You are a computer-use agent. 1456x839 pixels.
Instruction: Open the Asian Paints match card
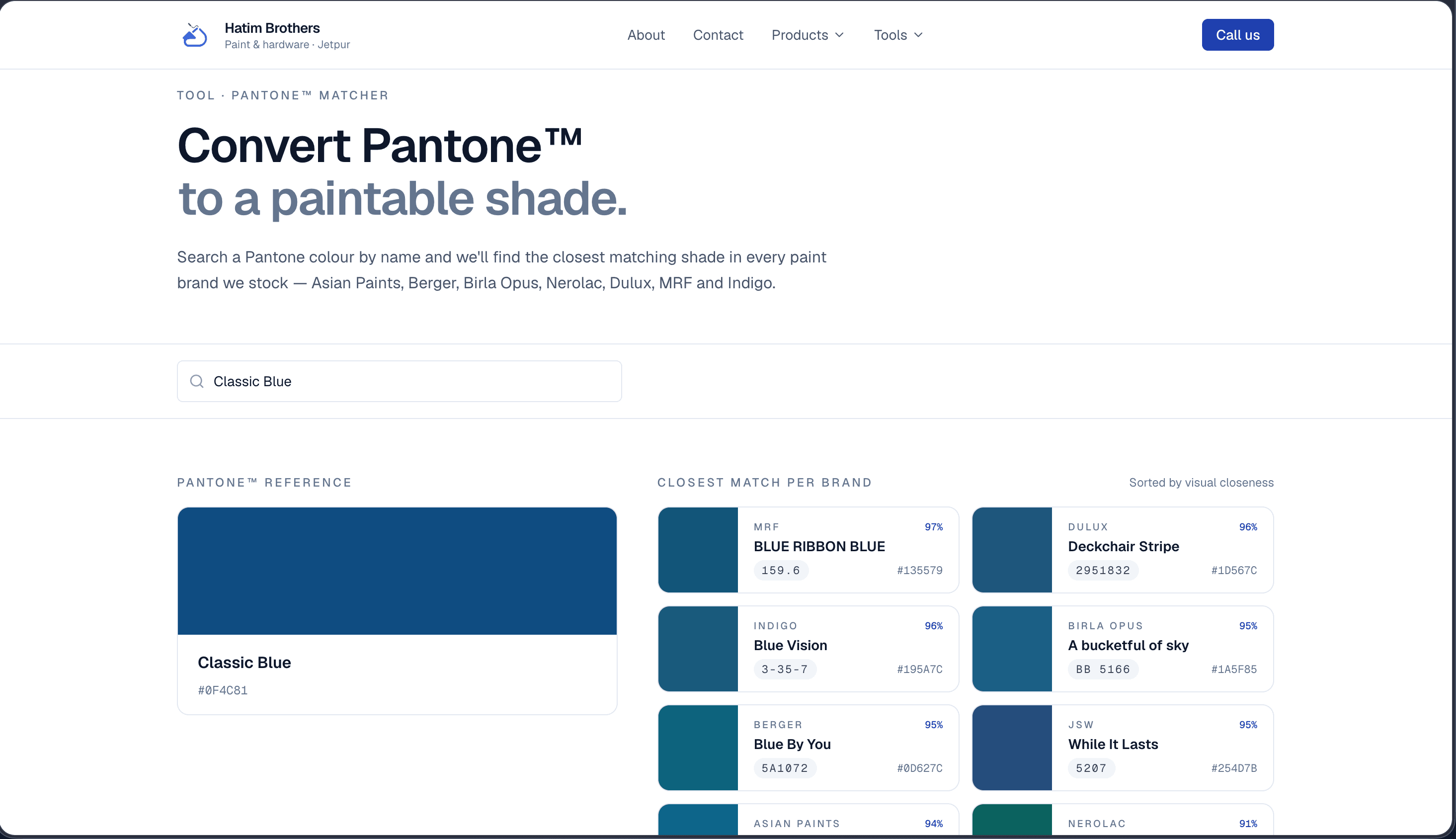click(x=809, y=820)
